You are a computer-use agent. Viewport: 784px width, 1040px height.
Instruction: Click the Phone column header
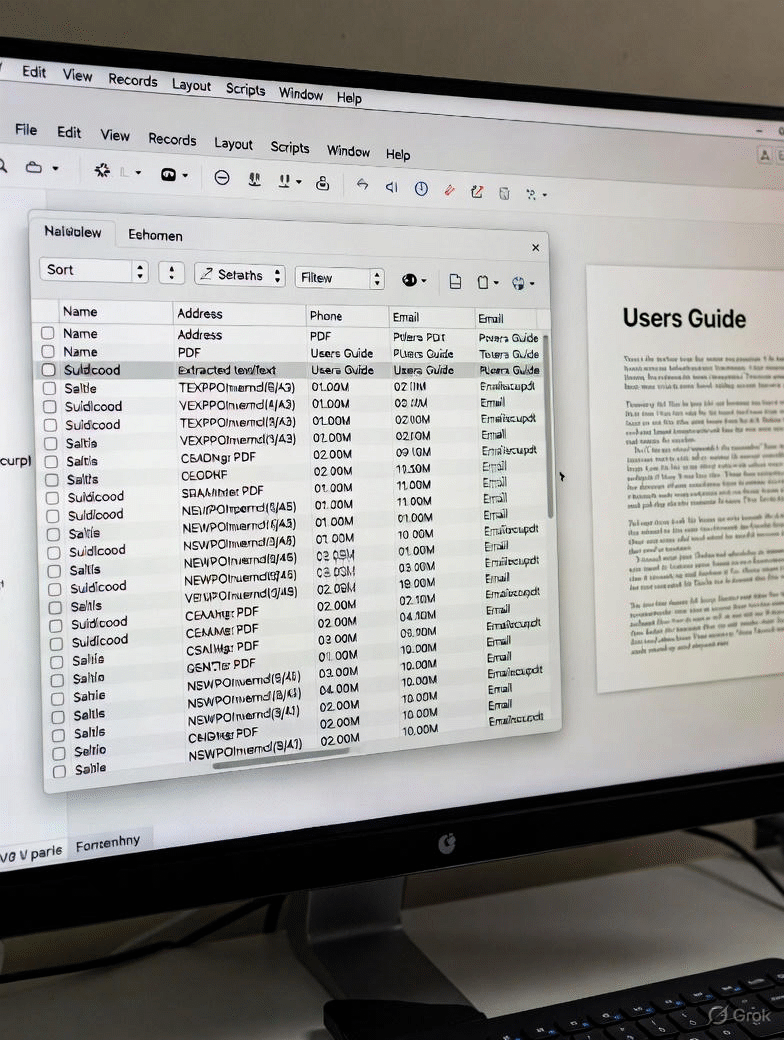click(x=326, y=316)
